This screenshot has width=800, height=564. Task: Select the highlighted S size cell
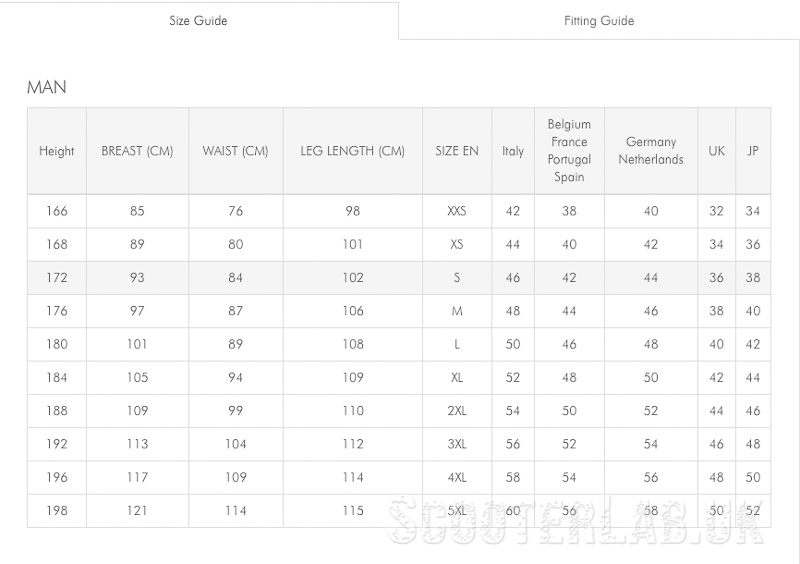tap(457, 278)
